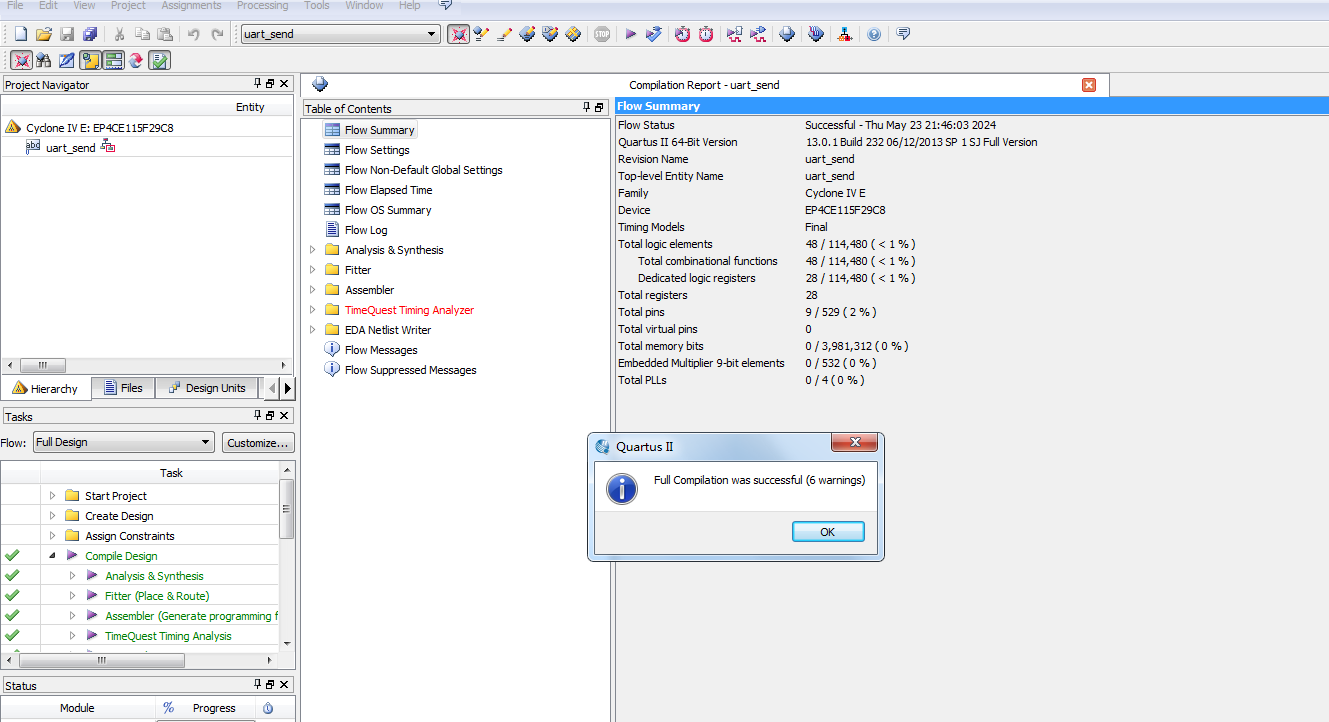
Task: Float the Table of Contents panel
Action: [x=599, y=108]
